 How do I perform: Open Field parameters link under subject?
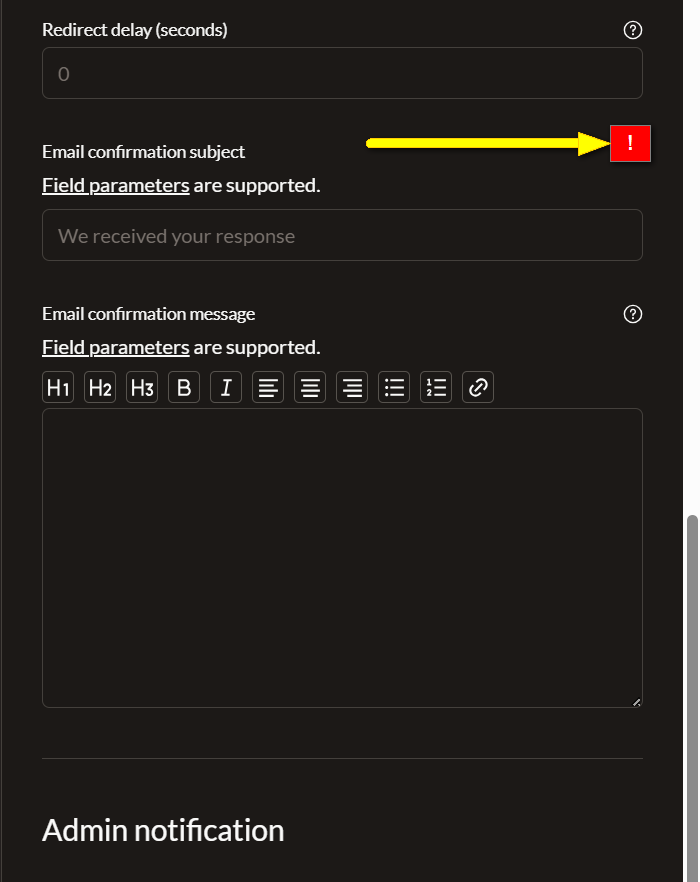pyautogui.click(x=116, y=186)
